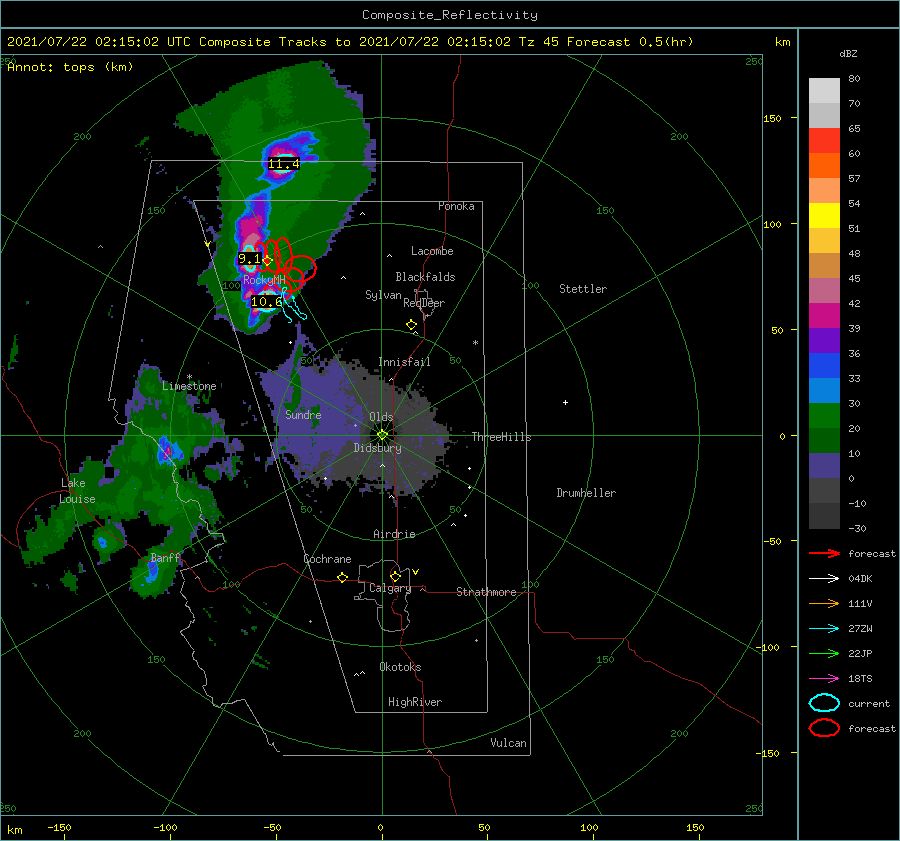The image size is (900, 841).
Task: Click the Ponoka town label
Action: point(456,206)
